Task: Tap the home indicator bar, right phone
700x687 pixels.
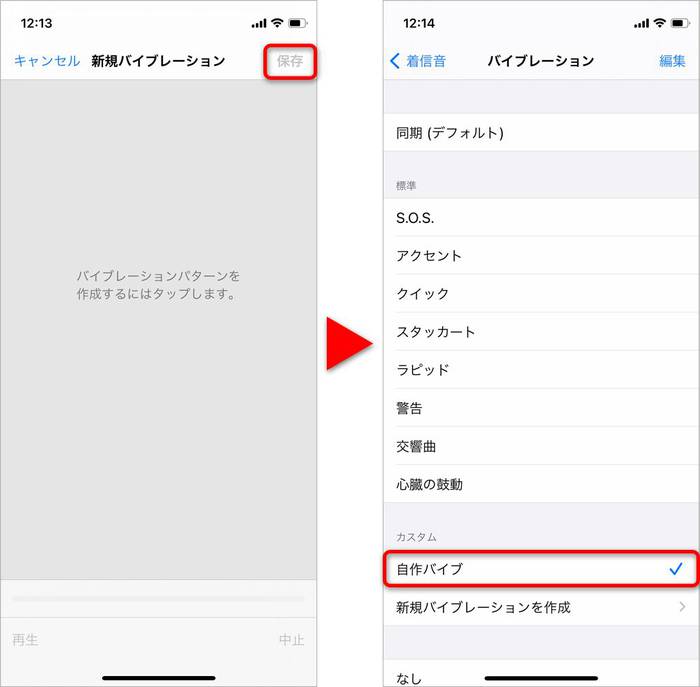Action: coord(541,678)
